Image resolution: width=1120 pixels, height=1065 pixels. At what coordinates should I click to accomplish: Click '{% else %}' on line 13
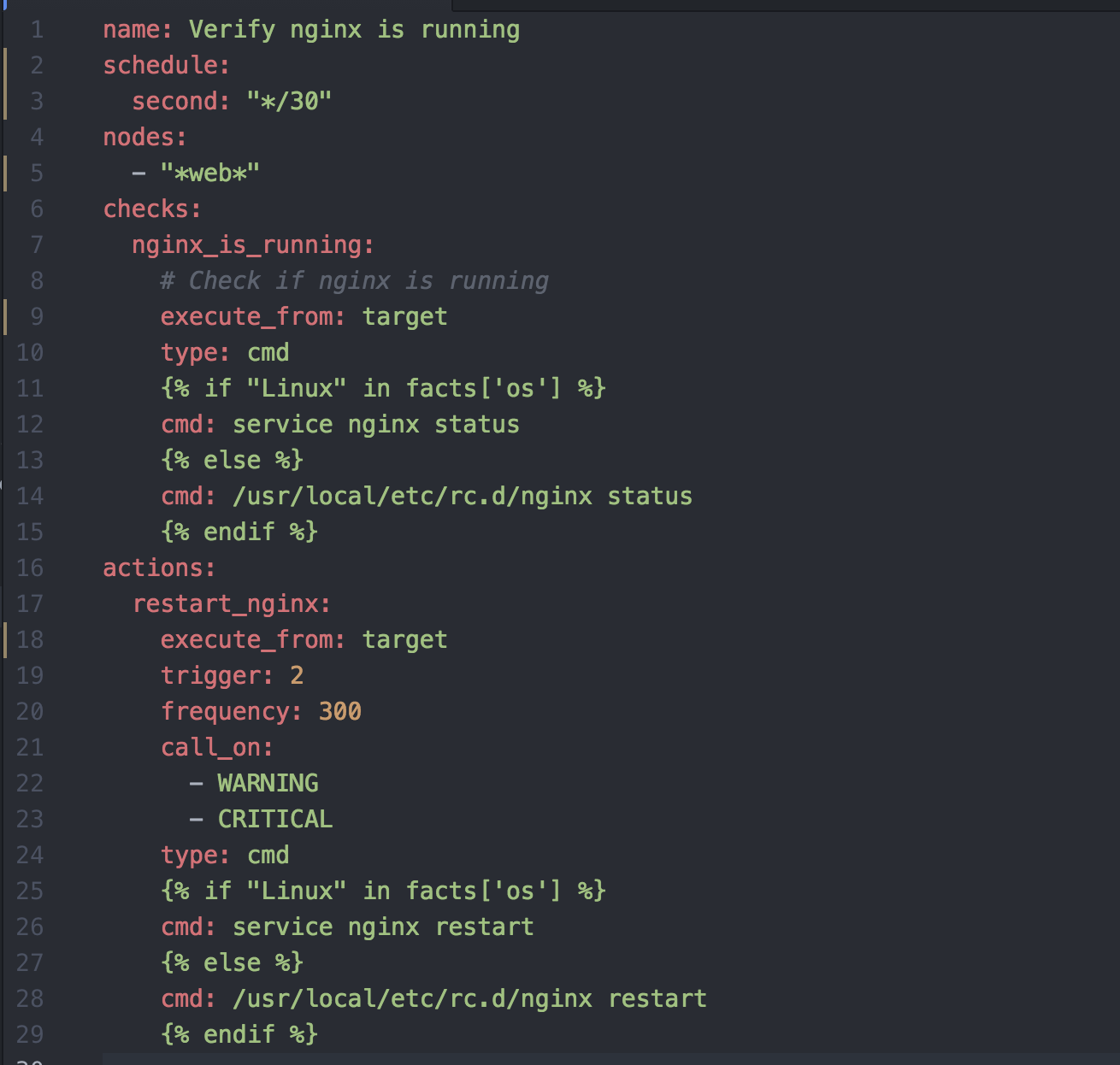232,461
